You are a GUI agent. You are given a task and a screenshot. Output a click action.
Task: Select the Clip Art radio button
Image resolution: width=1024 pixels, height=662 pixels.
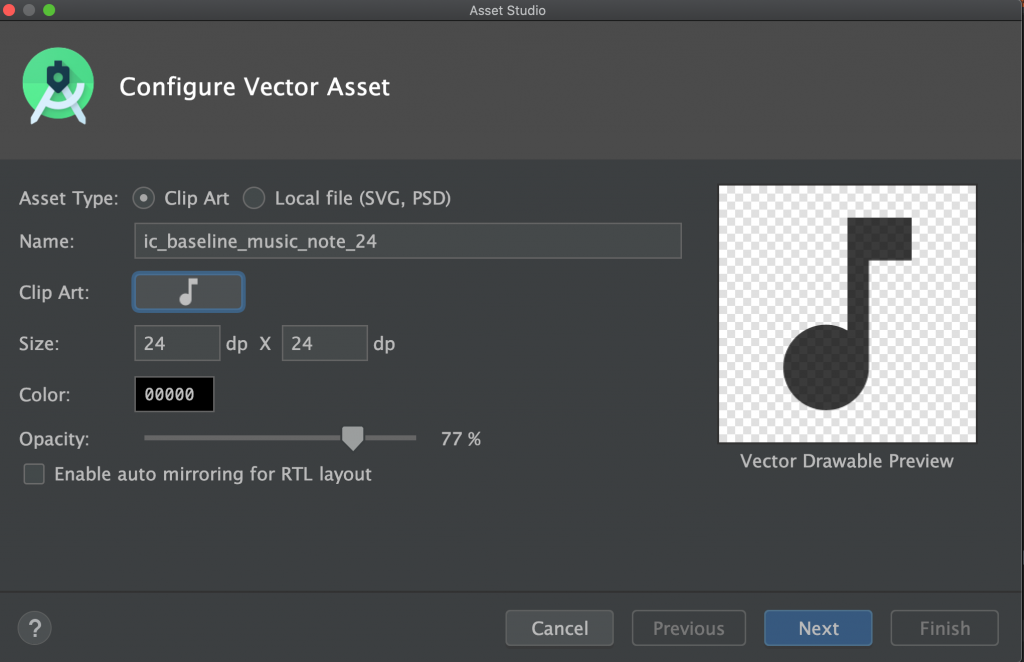point(144,198)
